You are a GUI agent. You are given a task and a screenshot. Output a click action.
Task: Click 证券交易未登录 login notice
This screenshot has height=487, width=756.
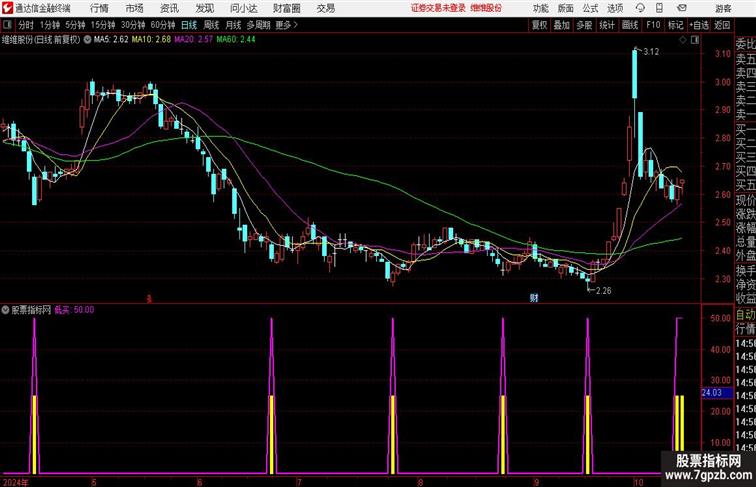point(438,8)
